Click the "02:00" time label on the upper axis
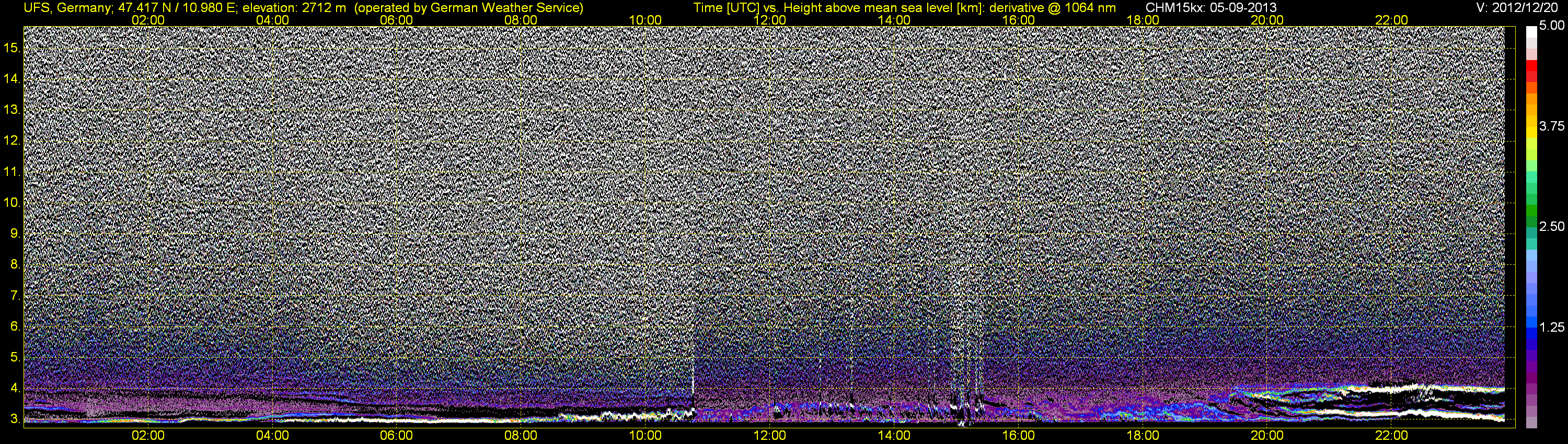The width and height of the screenshot is (1568, 444). click(x=148, y=20)
